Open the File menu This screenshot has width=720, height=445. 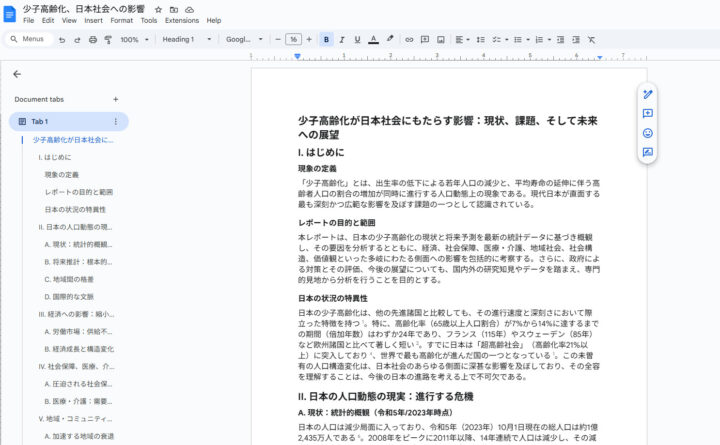point(28,21)
